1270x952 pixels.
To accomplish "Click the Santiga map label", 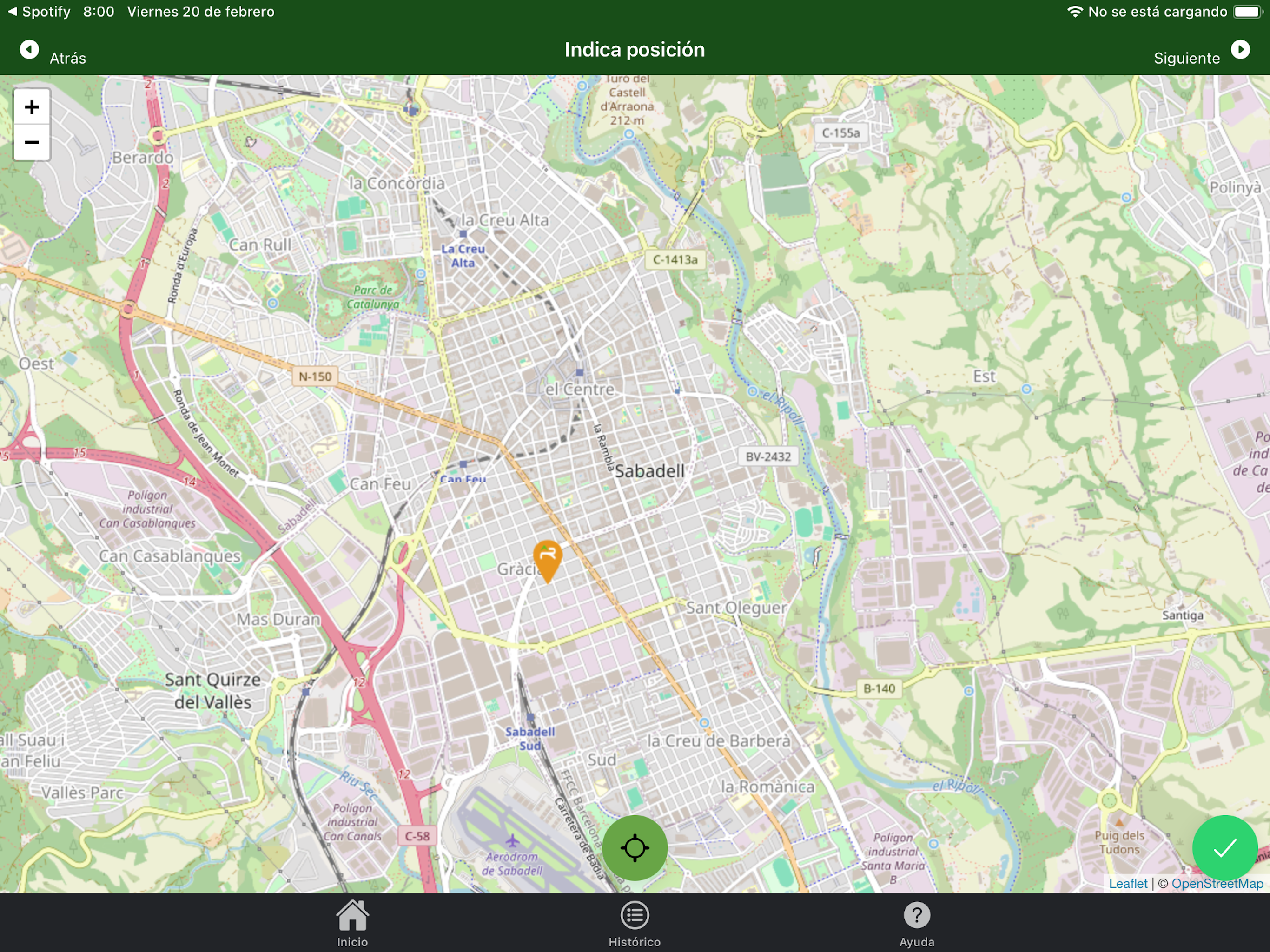I will point(1182,615).
